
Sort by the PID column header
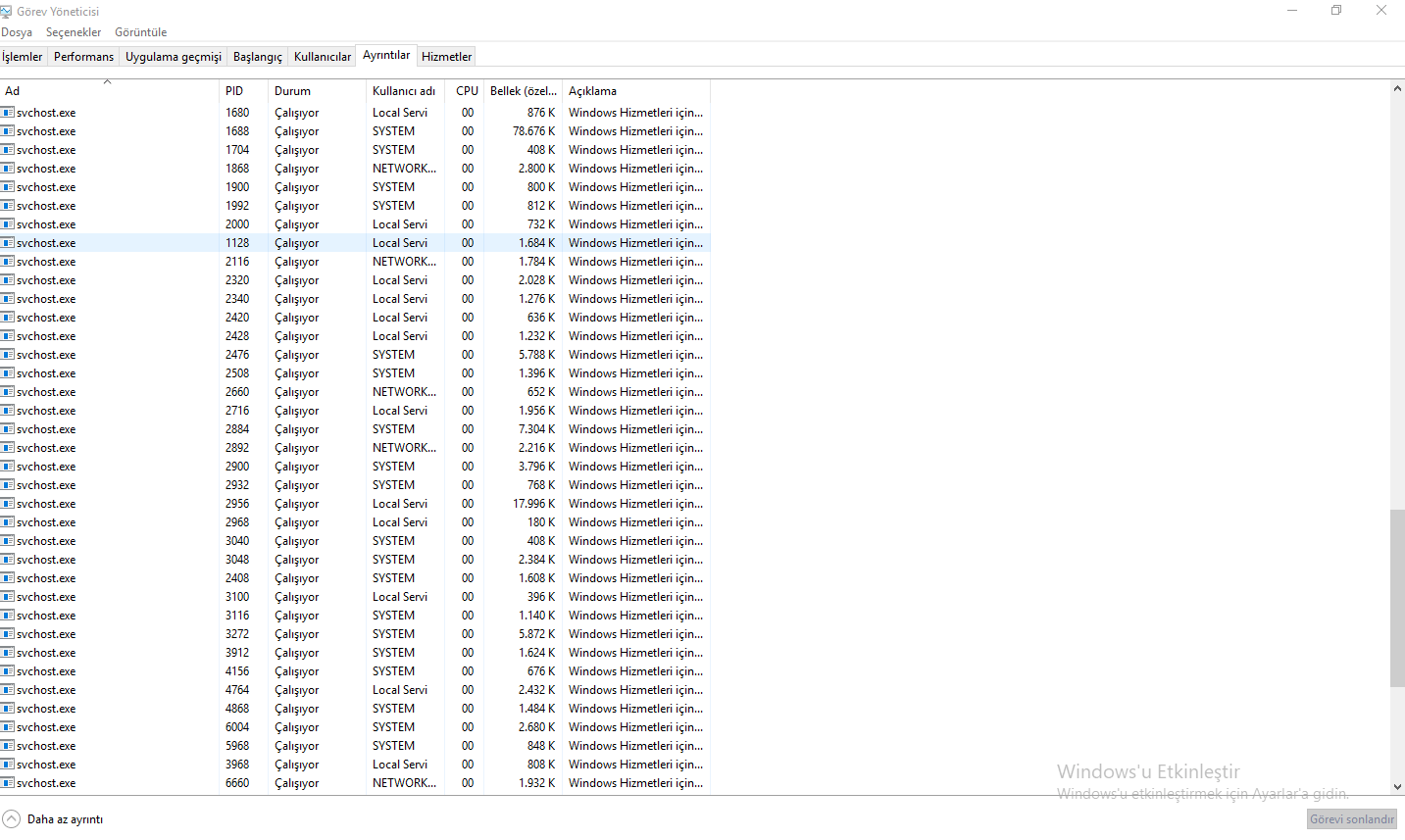pyautogui.click(x=243, y=91)
